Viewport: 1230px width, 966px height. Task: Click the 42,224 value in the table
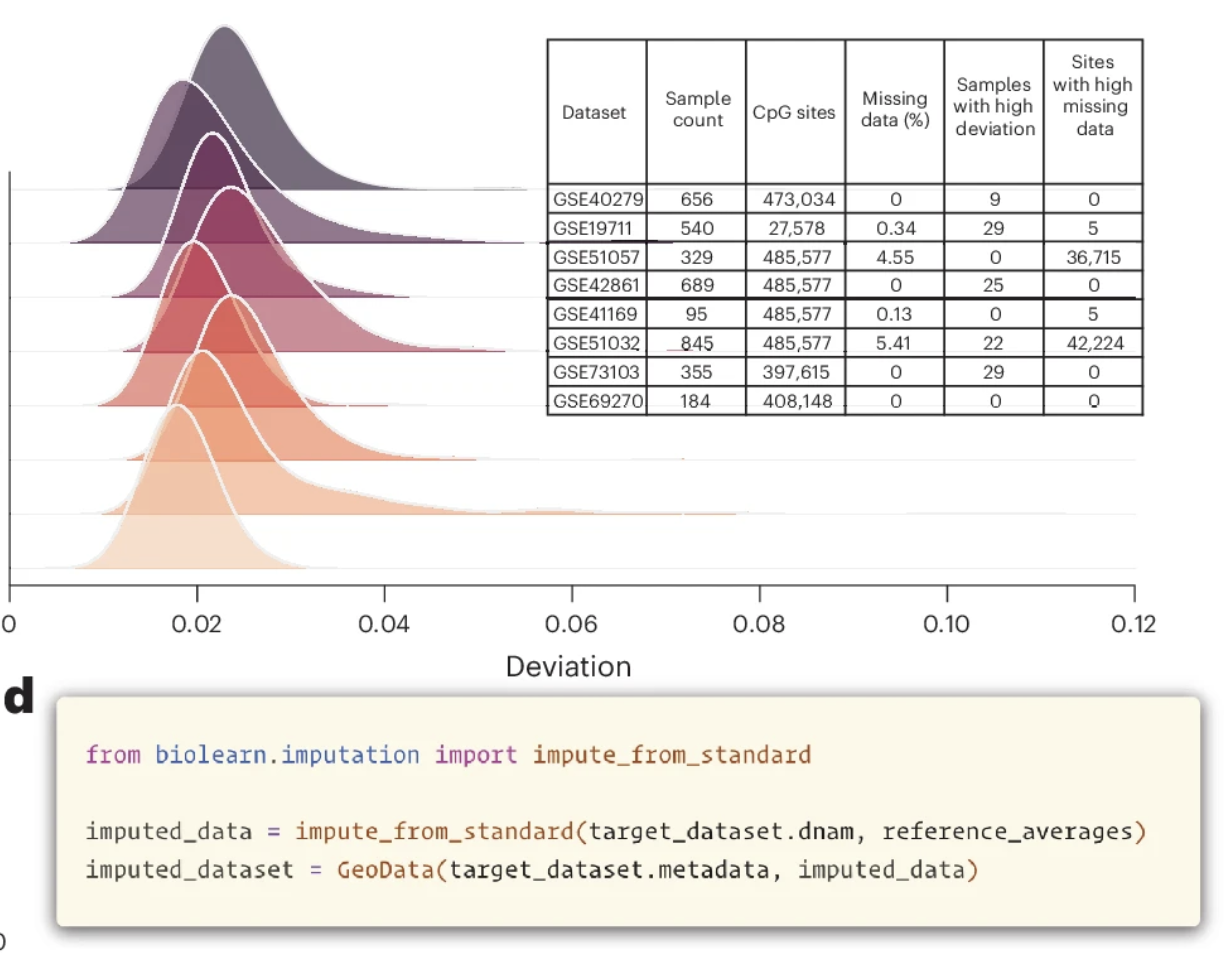click(x=1093, y=343)
